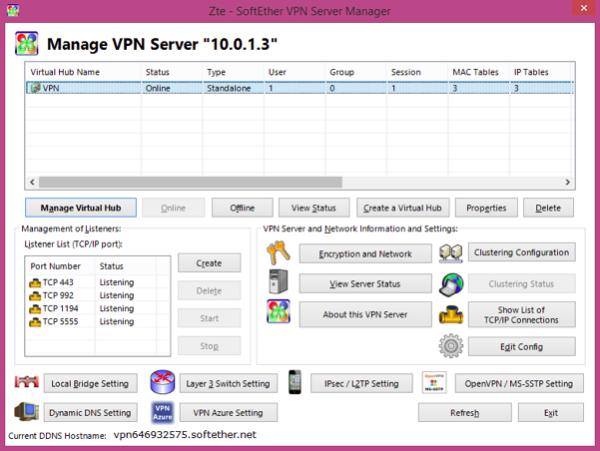This screenshot has width=600, height=451.
Task: Create a new listener port
Action: 209,263
